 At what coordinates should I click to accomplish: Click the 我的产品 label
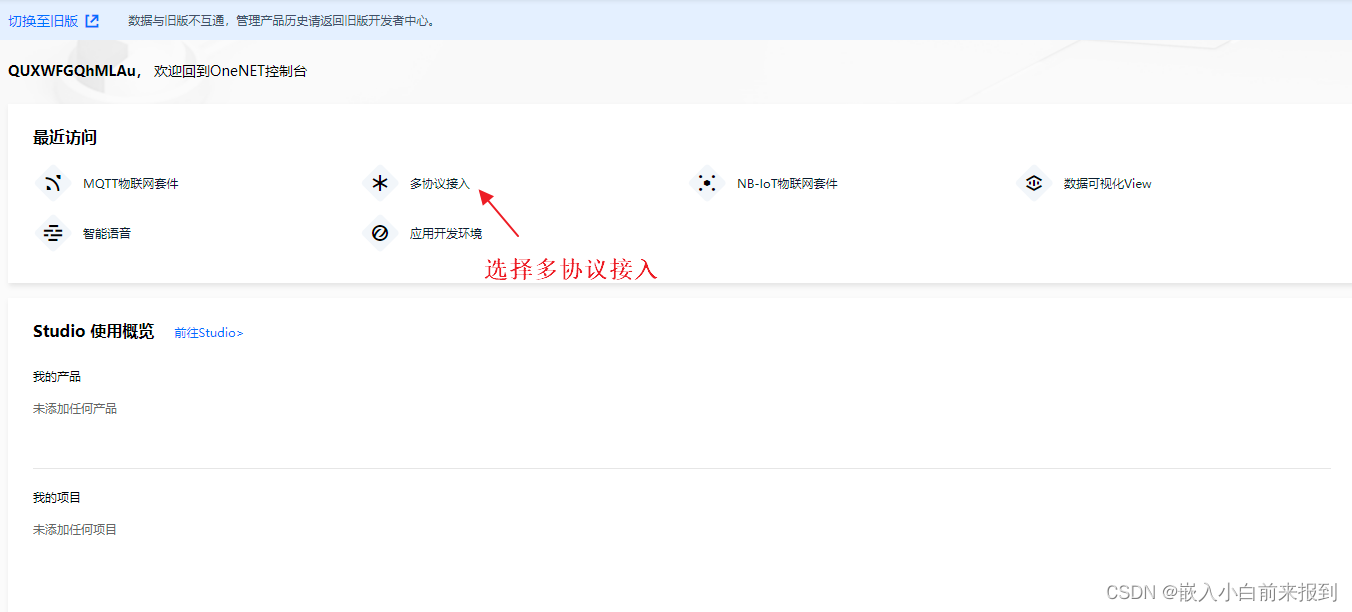[x=57, y=377]
